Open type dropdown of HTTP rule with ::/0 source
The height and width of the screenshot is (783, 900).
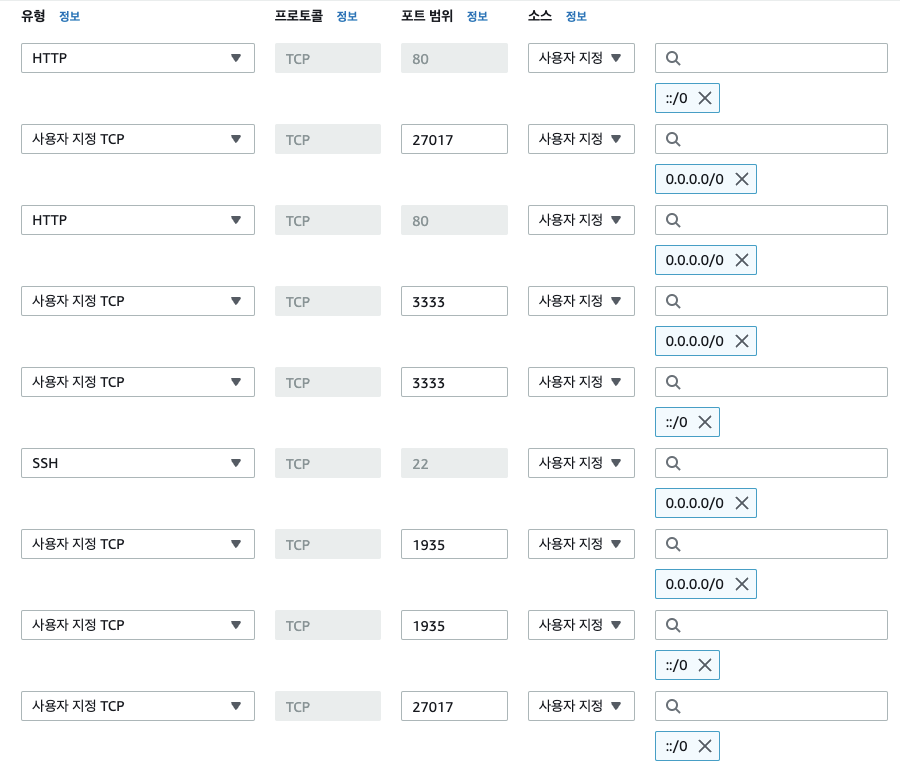(138, 58)
